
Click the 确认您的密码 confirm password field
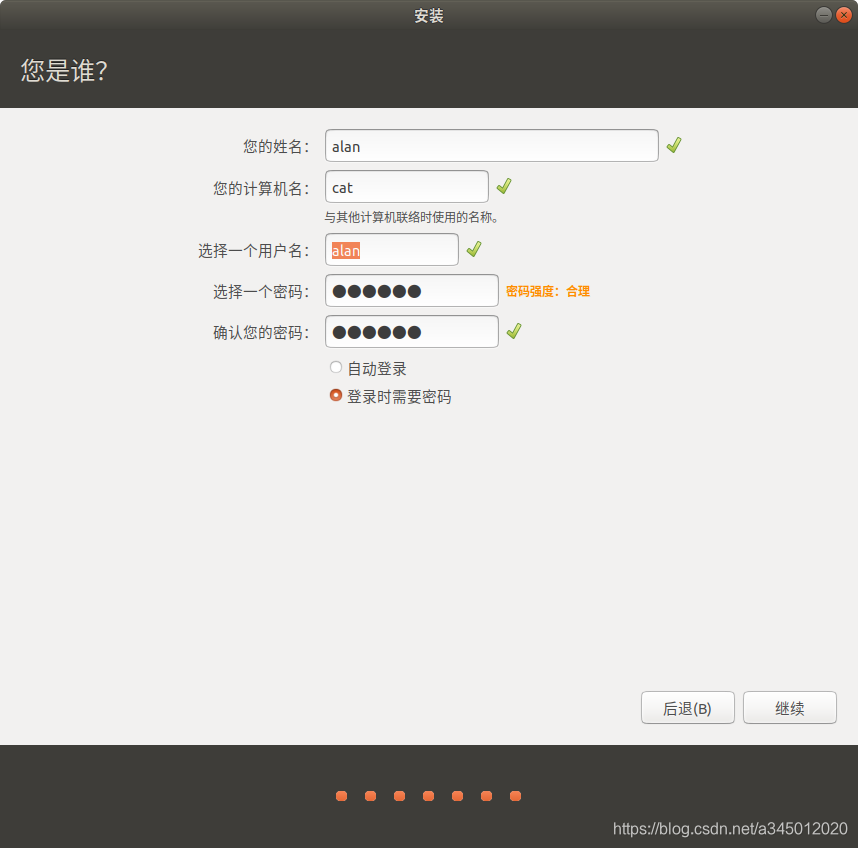tap(411, 332)
